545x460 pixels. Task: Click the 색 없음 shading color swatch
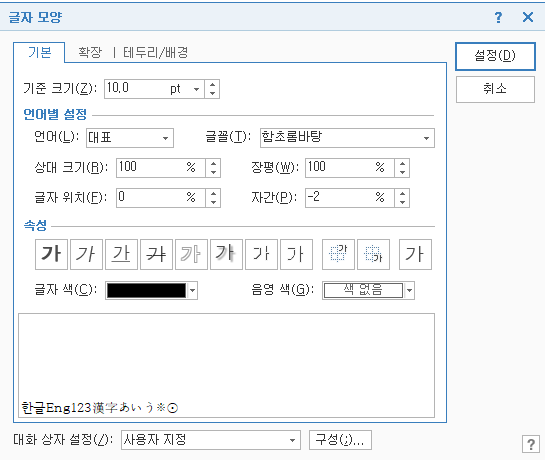tap(363, 291)
